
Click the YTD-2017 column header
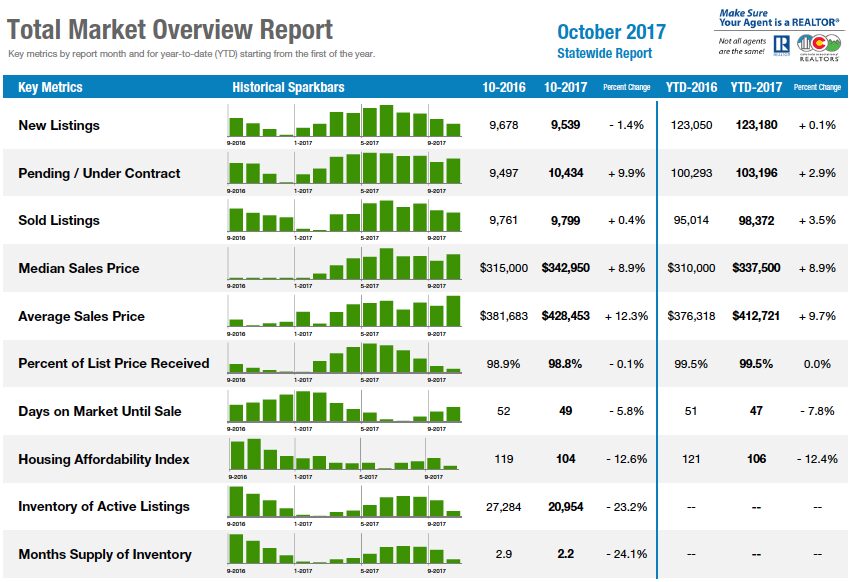tap(756, 87)
